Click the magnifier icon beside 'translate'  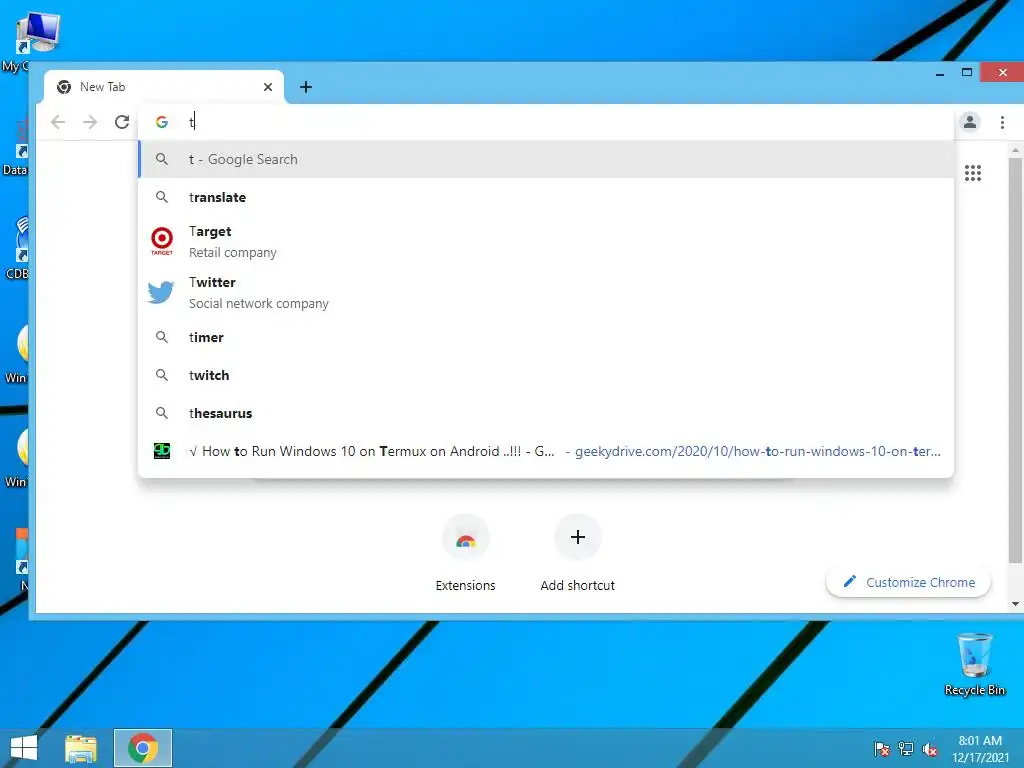[162, 197]
